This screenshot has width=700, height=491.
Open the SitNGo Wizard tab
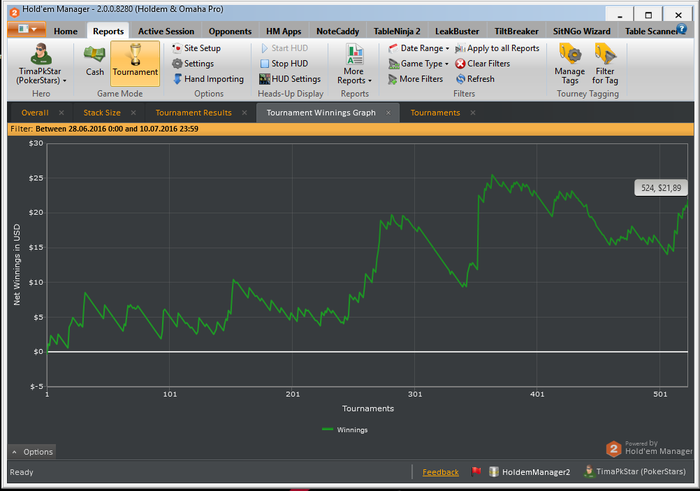tap(581, 31)
